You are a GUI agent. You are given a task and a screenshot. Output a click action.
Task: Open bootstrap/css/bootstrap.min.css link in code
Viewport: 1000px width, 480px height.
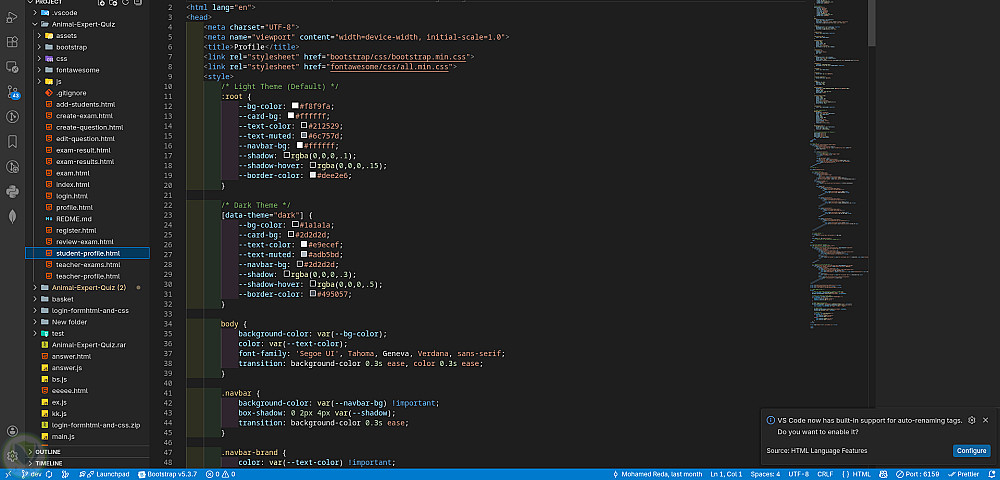[x=397, y=57]
